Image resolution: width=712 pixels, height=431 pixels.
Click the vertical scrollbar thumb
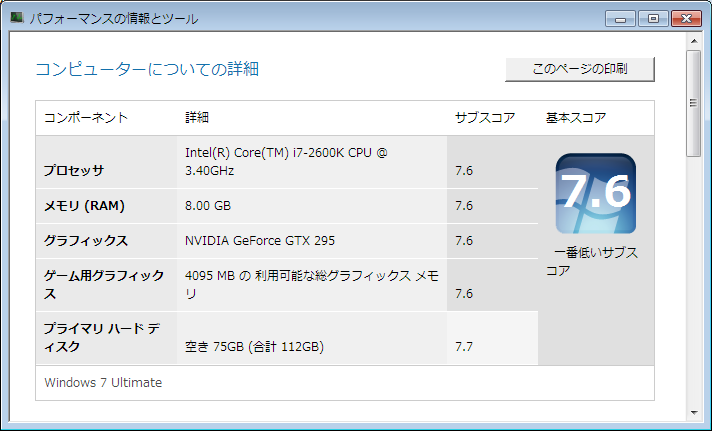pos(694,103)
